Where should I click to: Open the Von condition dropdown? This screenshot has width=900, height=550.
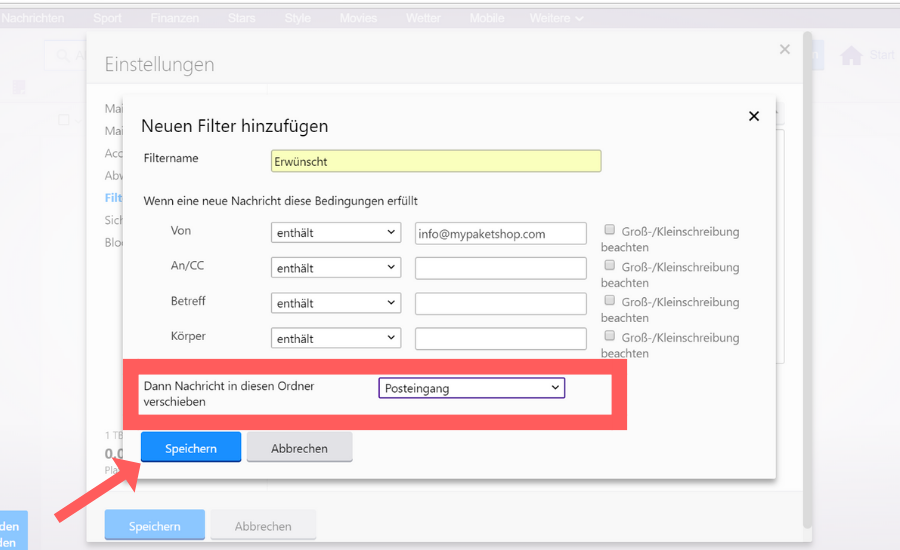(x=336, y=233)
